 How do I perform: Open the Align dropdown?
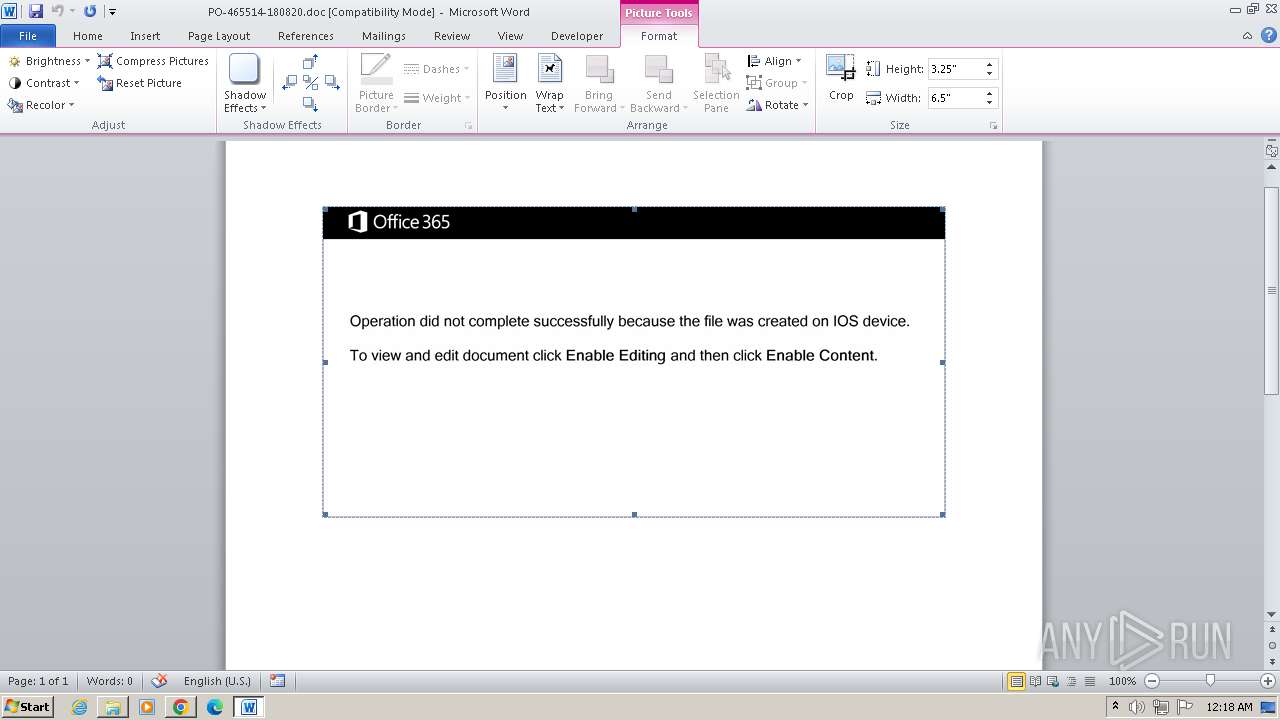click(775, 61)
